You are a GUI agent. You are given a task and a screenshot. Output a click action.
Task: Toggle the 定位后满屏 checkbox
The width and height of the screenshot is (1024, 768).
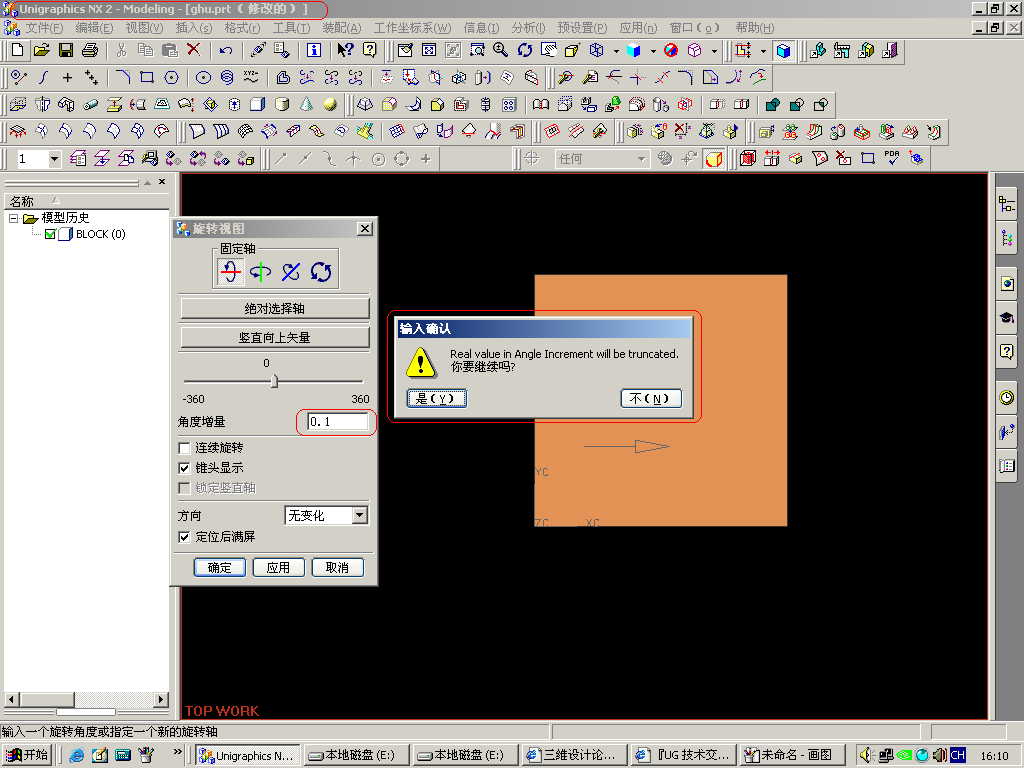pos(184,537)
